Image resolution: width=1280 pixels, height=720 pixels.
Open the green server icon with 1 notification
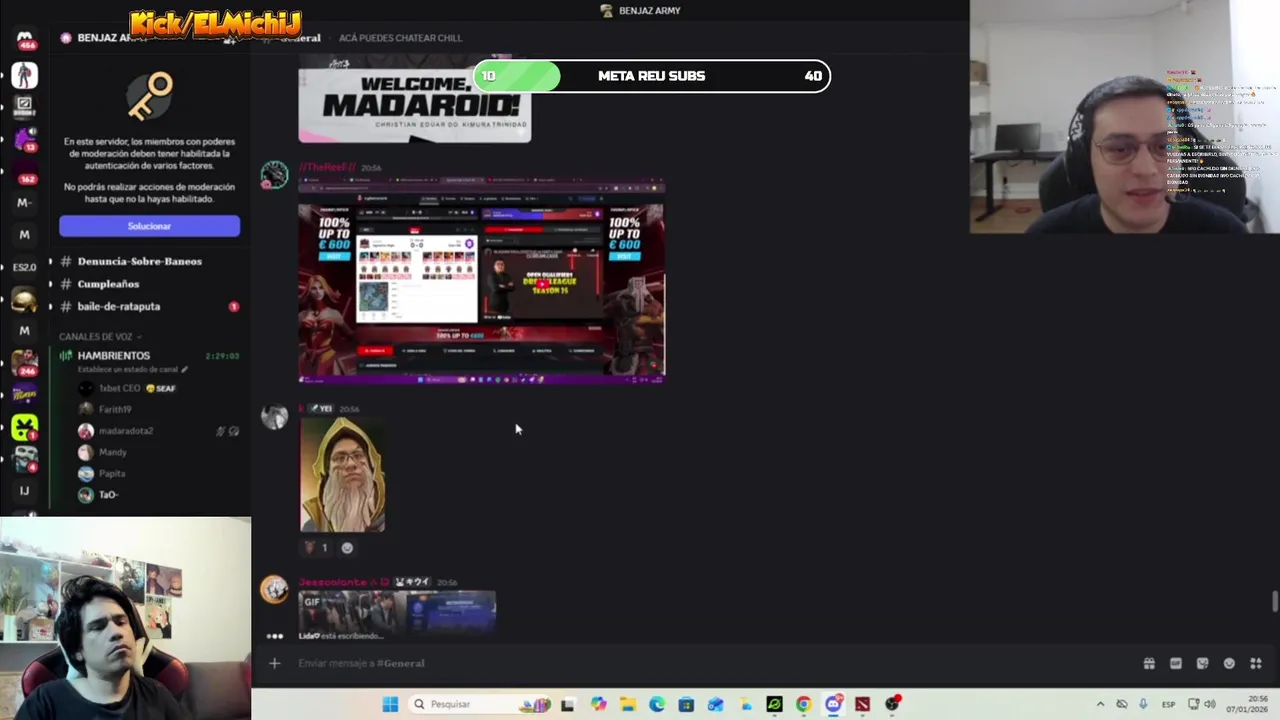click(25, 427)
